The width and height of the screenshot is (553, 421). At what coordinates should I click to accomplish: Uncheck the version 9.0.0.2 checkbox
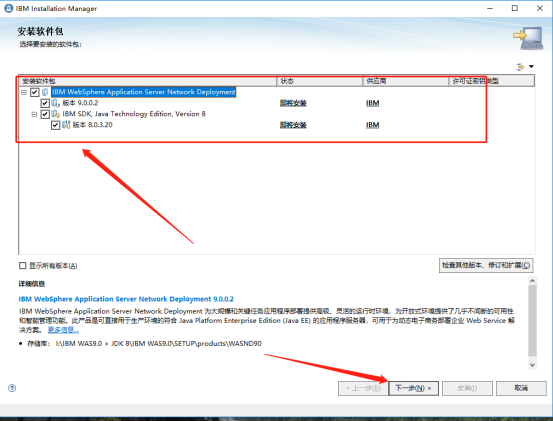[45, 103]
